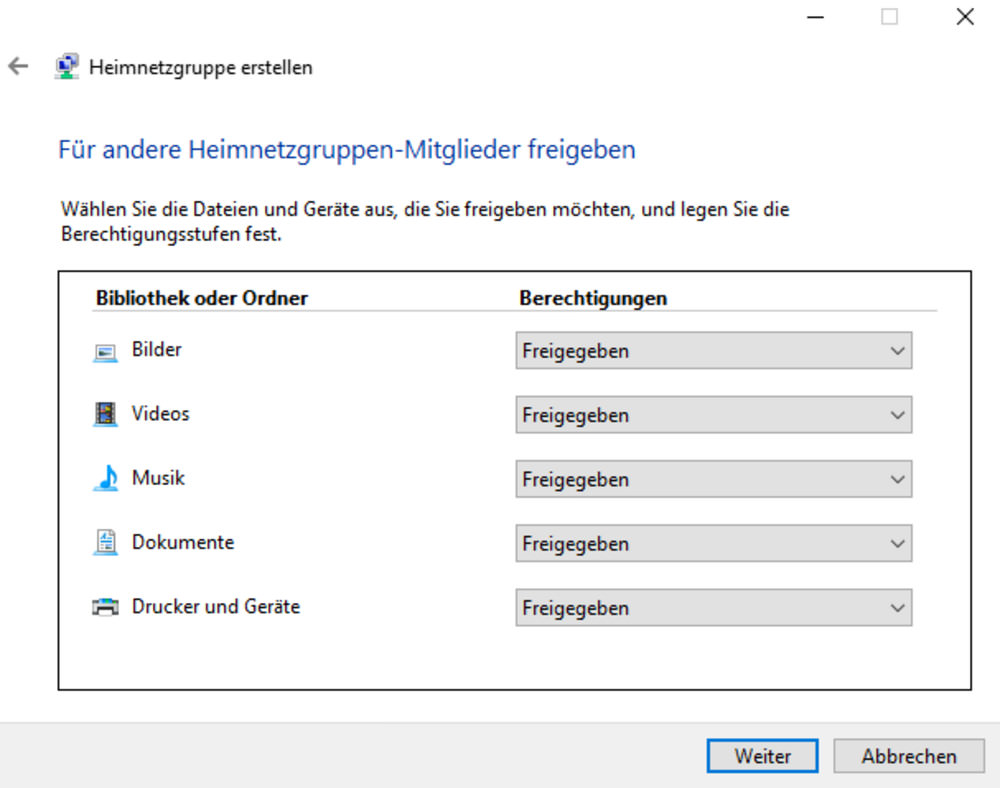Click the Dokumente page icon
Image resolution: width=1000 pixels, height=788 pixels.
pyautogui.click(x=105, y=543)
